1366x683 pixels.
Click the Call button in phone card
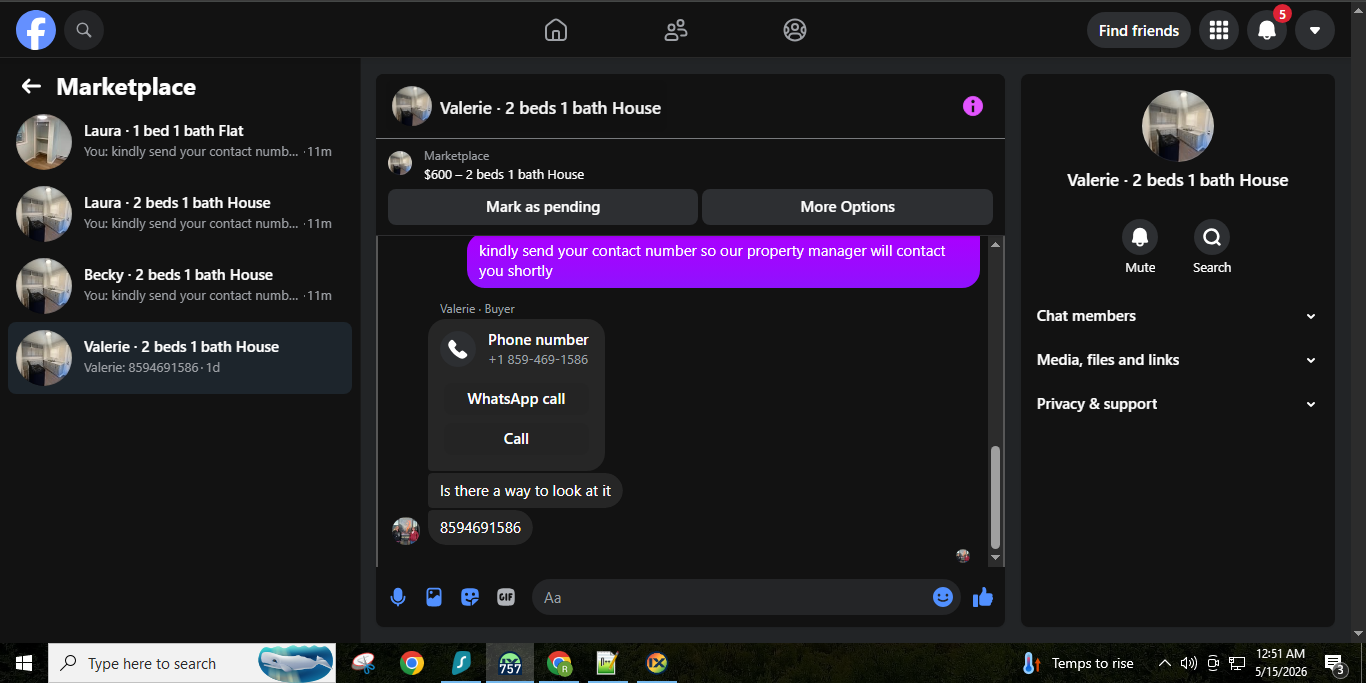pyautogui.click(x=516, y=439)
